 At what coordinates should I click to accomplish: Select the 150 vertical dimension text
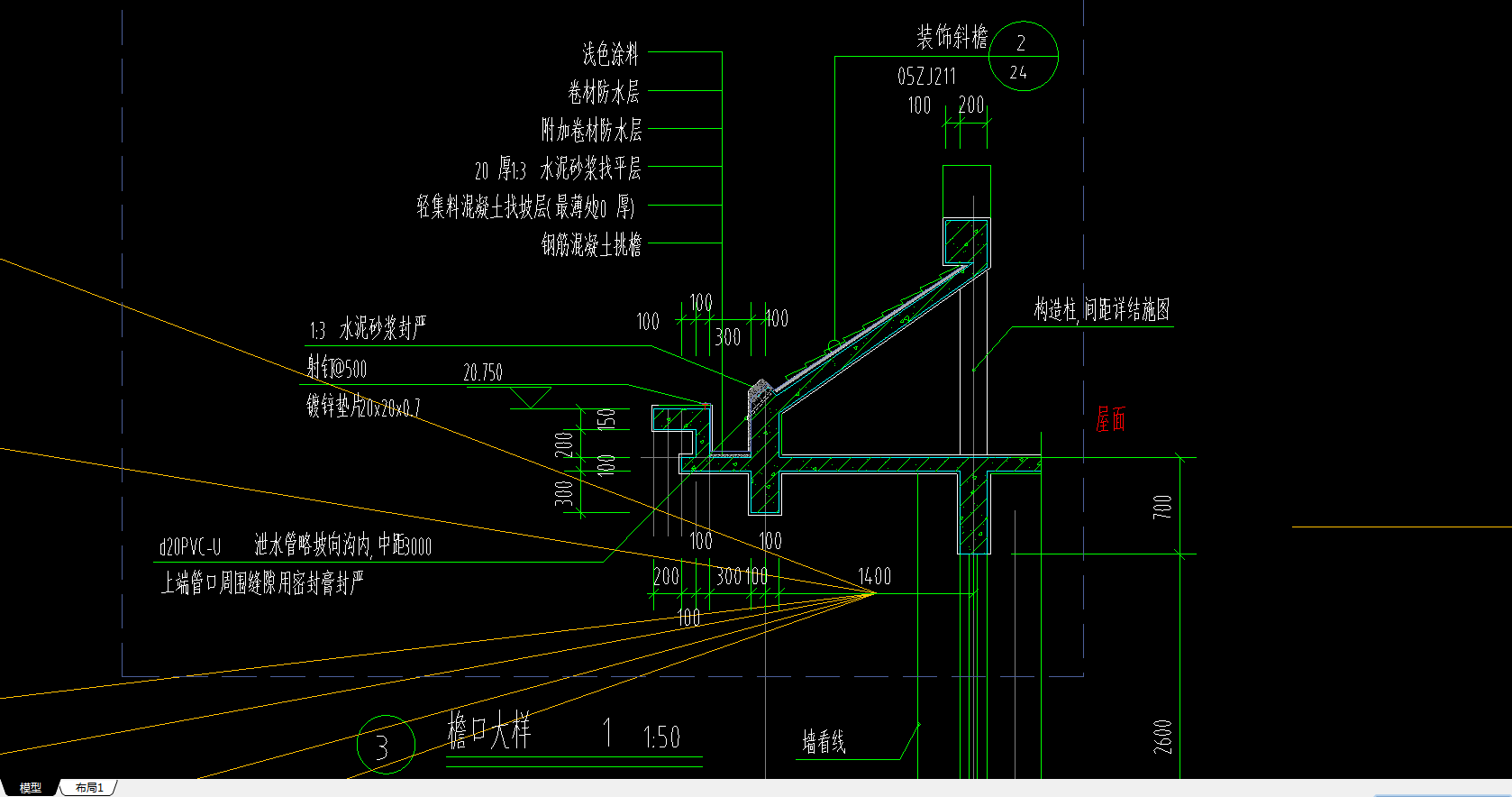[607, 418]
